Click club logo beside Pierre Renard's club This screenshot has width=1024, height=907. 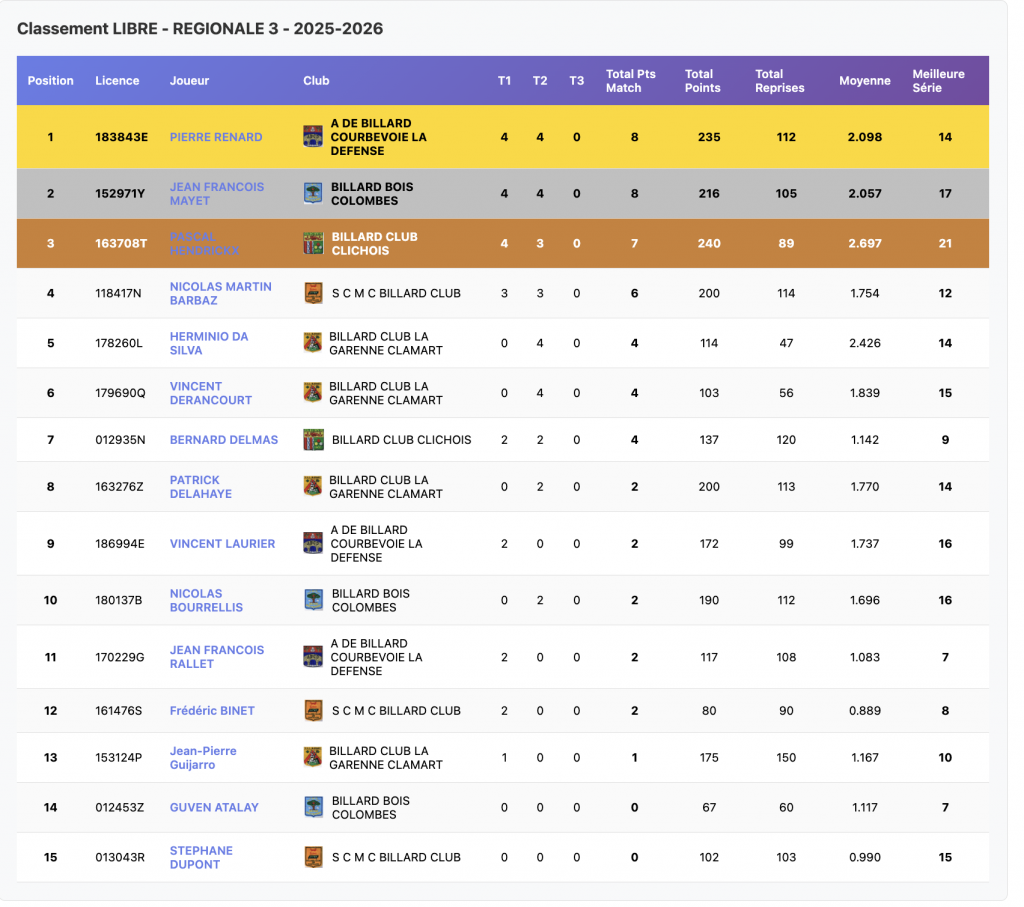(313, 137)
